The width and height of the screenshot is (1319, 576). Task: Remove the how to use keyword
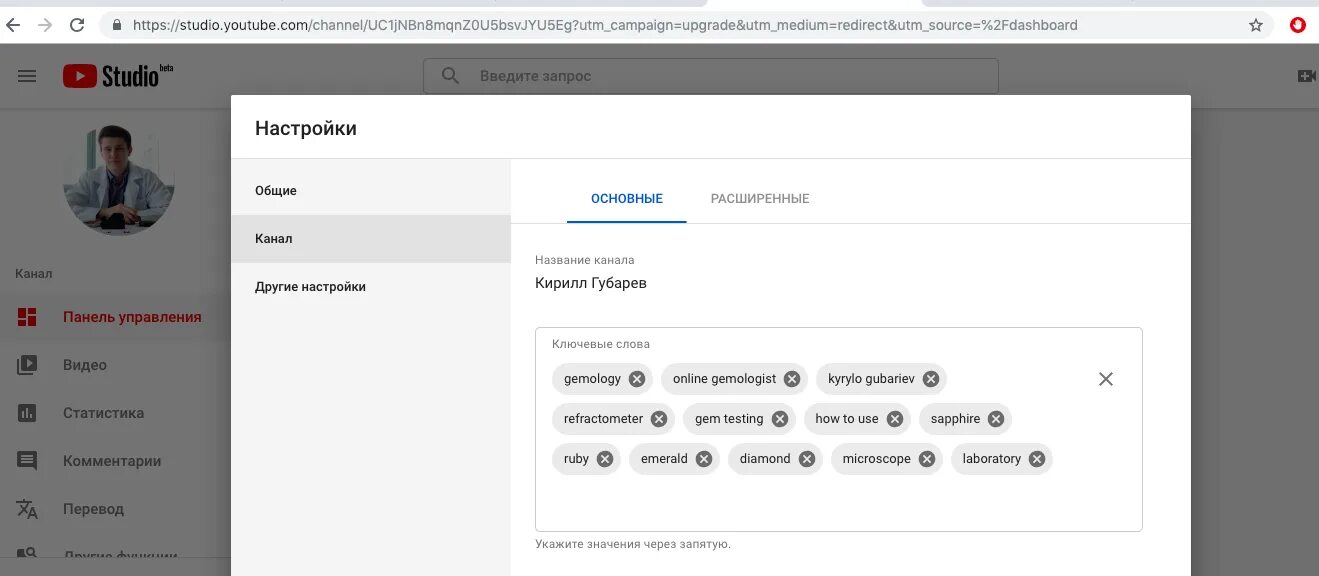895,419
